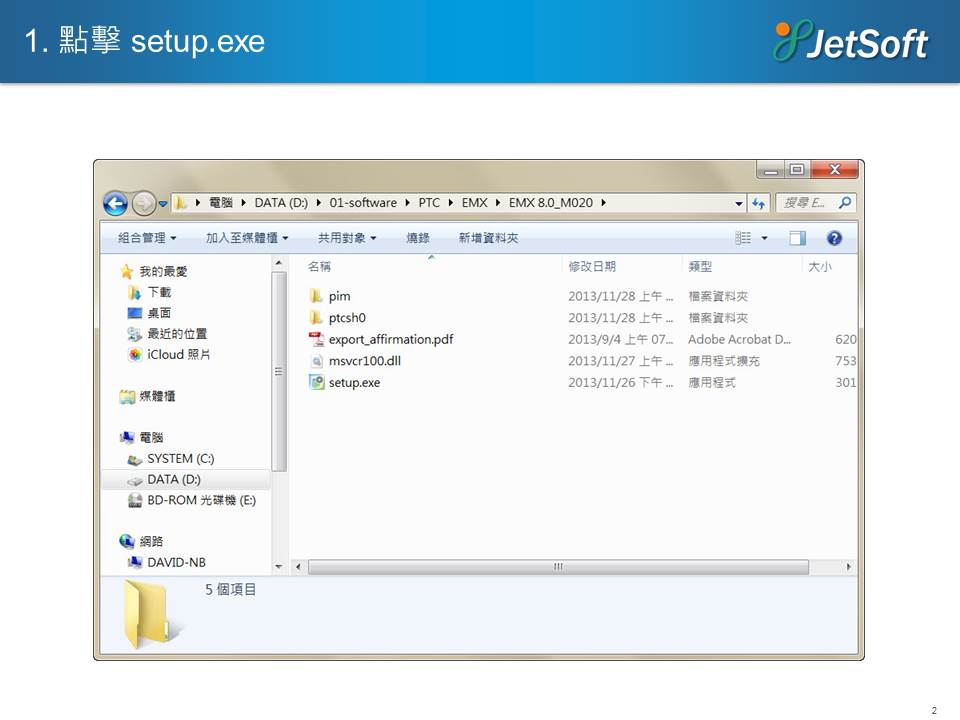Open the 共用對象 dropdown menu
Image resolution: width=960 pixels, height=720 pixels.
pyautogui.click(x=347, y=238)
